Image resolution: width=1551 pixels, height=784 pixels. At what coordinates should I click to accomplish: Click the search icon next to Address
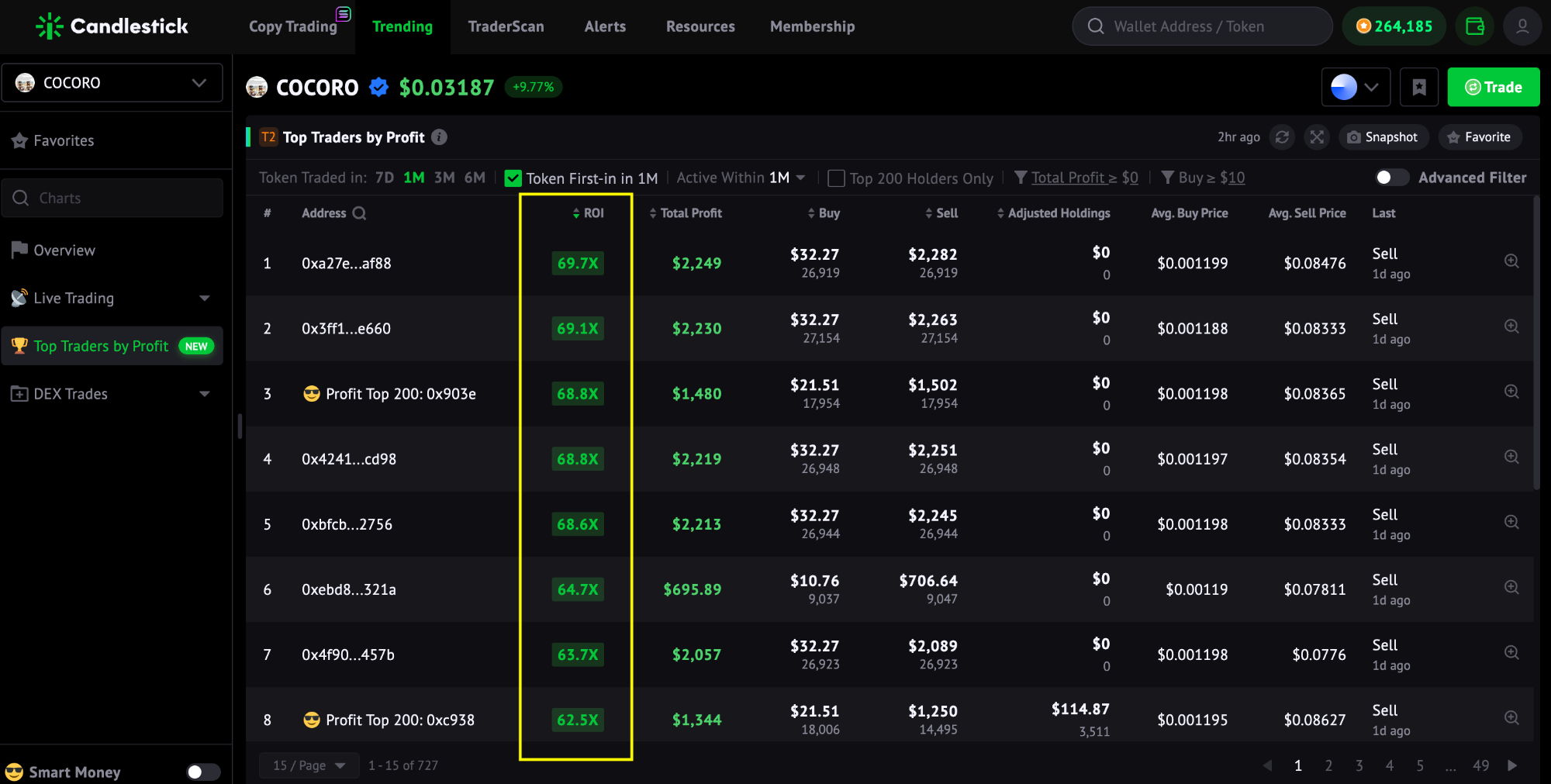tap(359, 213)
